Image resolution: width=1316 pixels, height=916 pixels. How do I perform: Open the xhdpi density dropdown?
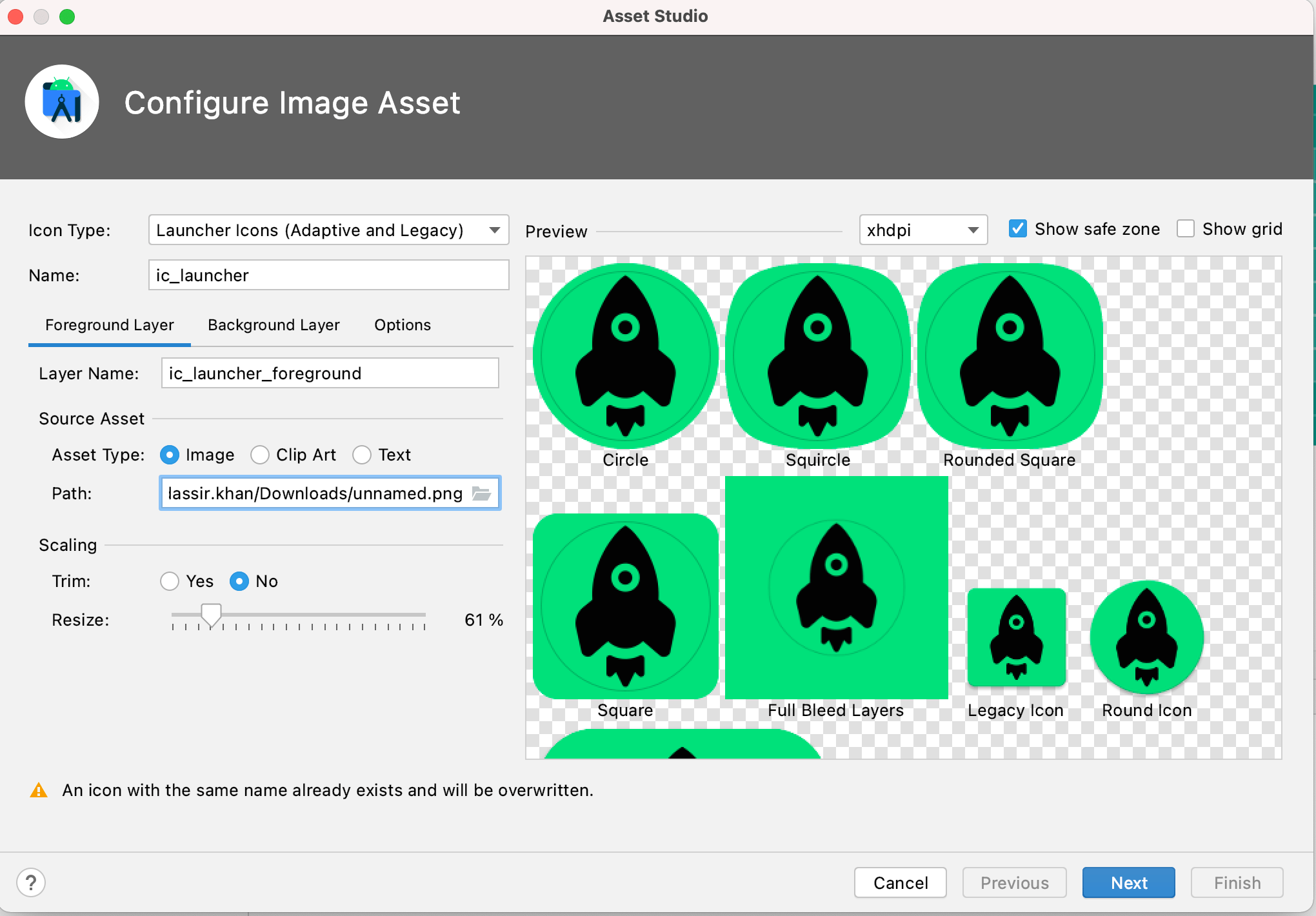pos(922,230)
